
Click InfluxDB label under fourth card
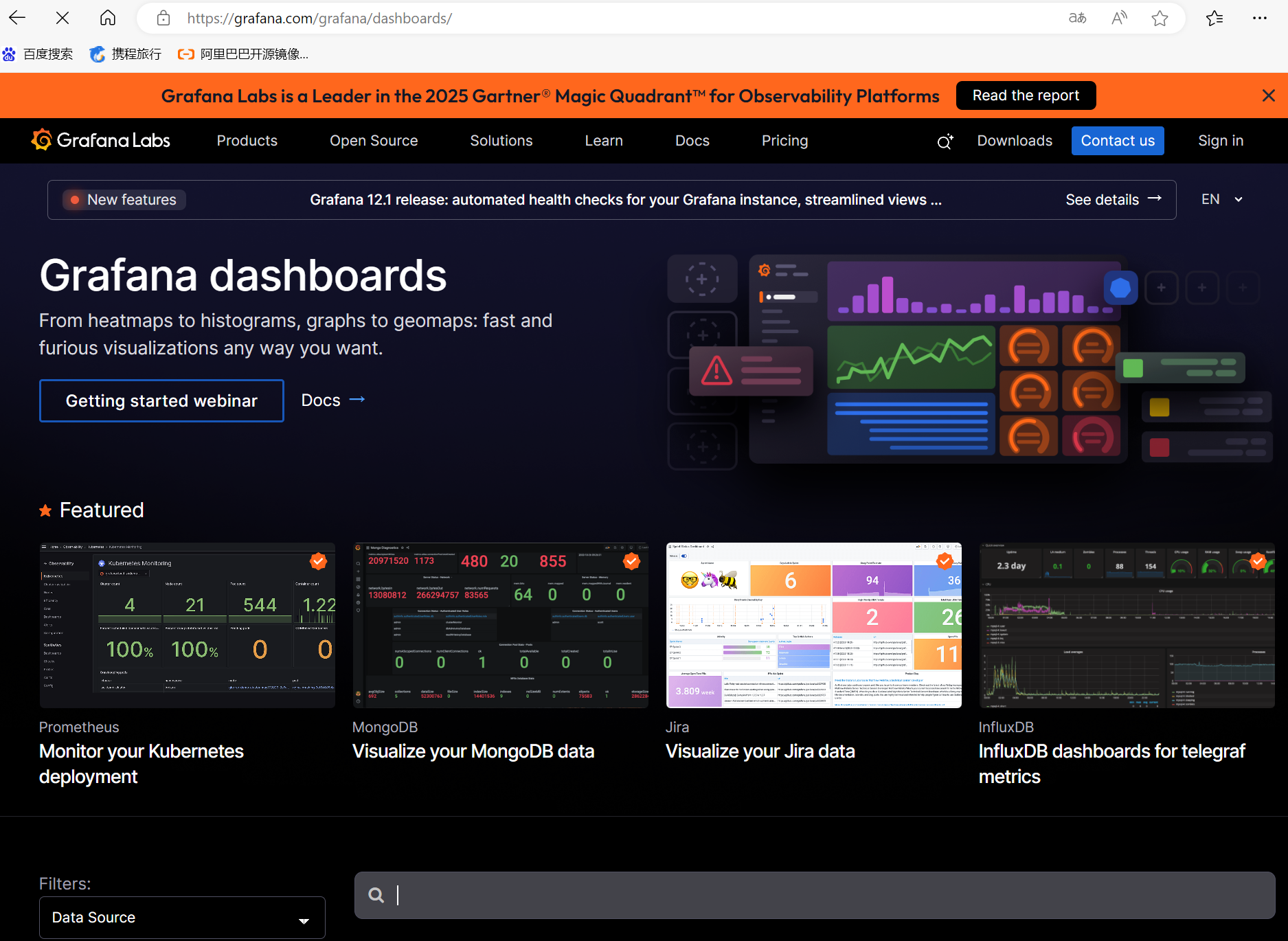[1006, 727]
